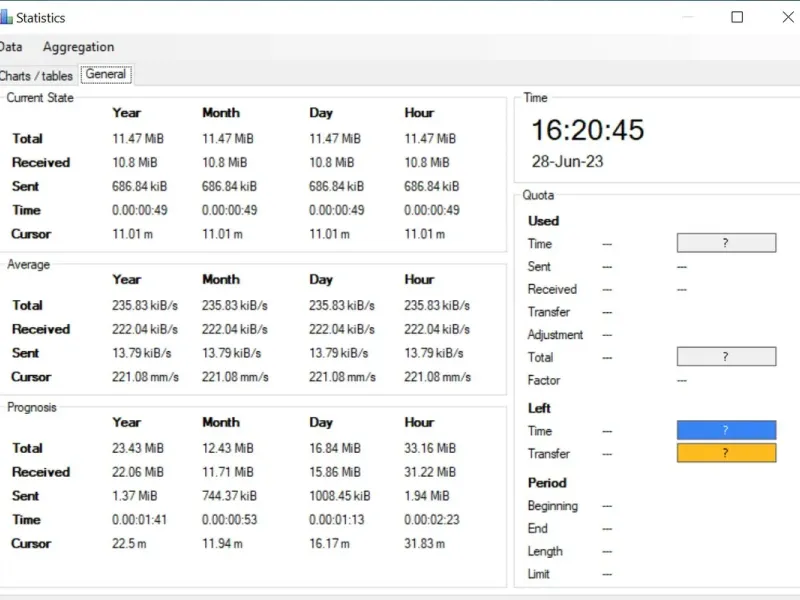
Task: Click the Prognosis Cursor Day value 16.17 m
Action: pos(330,544)
